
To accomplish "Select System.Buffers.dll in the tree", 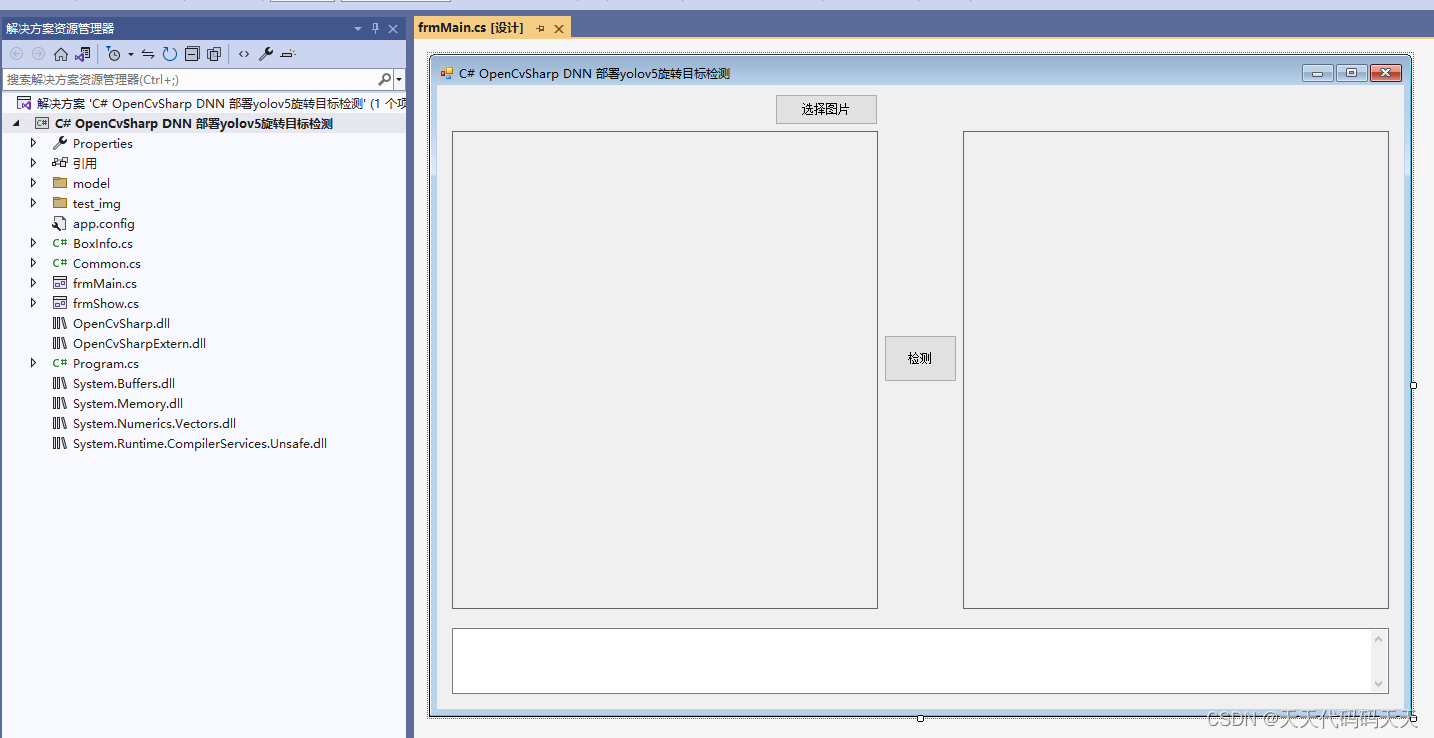I will tap(124, 383).
